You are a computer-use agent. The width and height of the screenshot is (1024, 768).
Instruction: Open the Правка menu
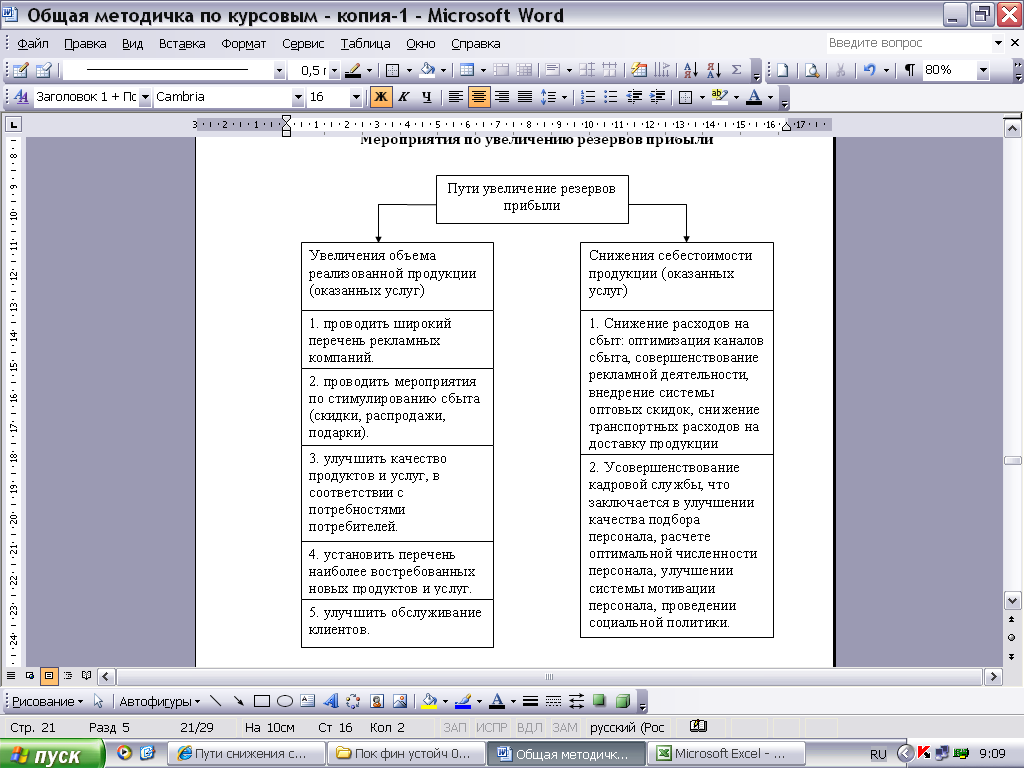point(85,44)
